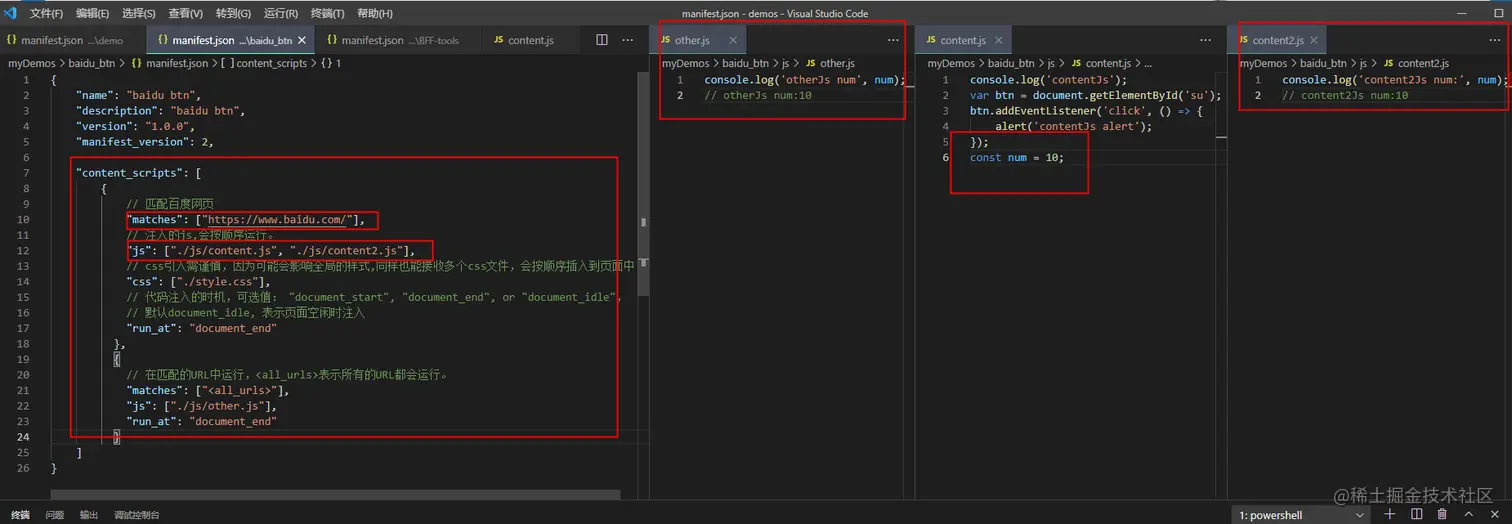Image resolution: width=1512 pixels, height=524 pixels.
Task: Close the manifest.json baidu_btn tab
Action: coord(302,40)
